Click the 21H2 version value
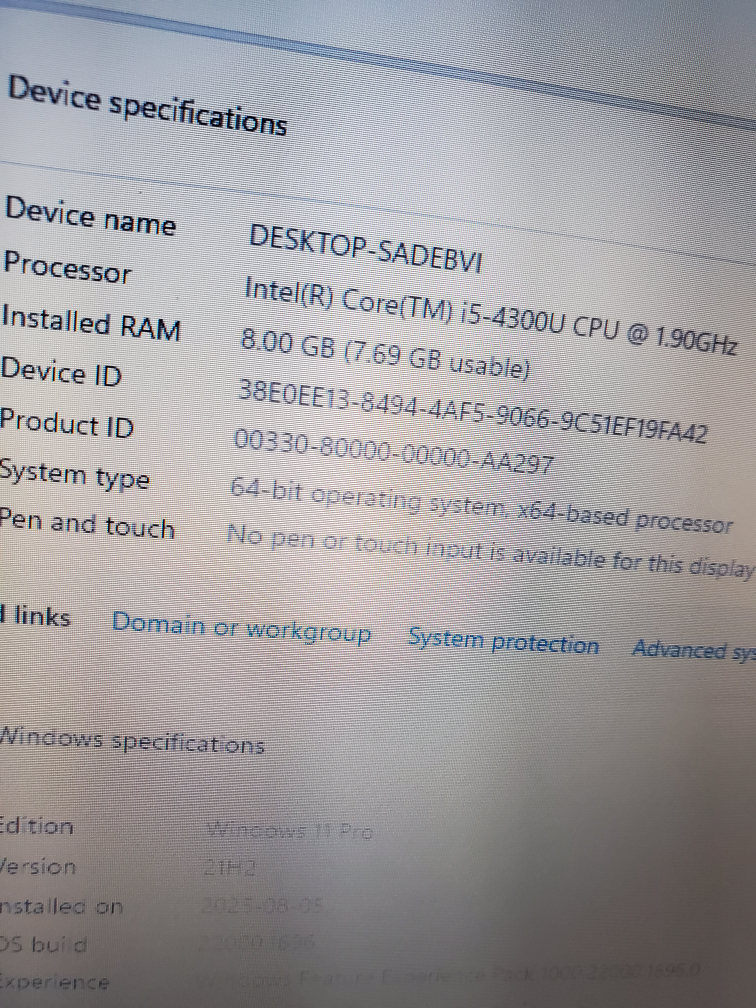Image resolution: width=756 pixels, height=1008 pixels. 230,870
